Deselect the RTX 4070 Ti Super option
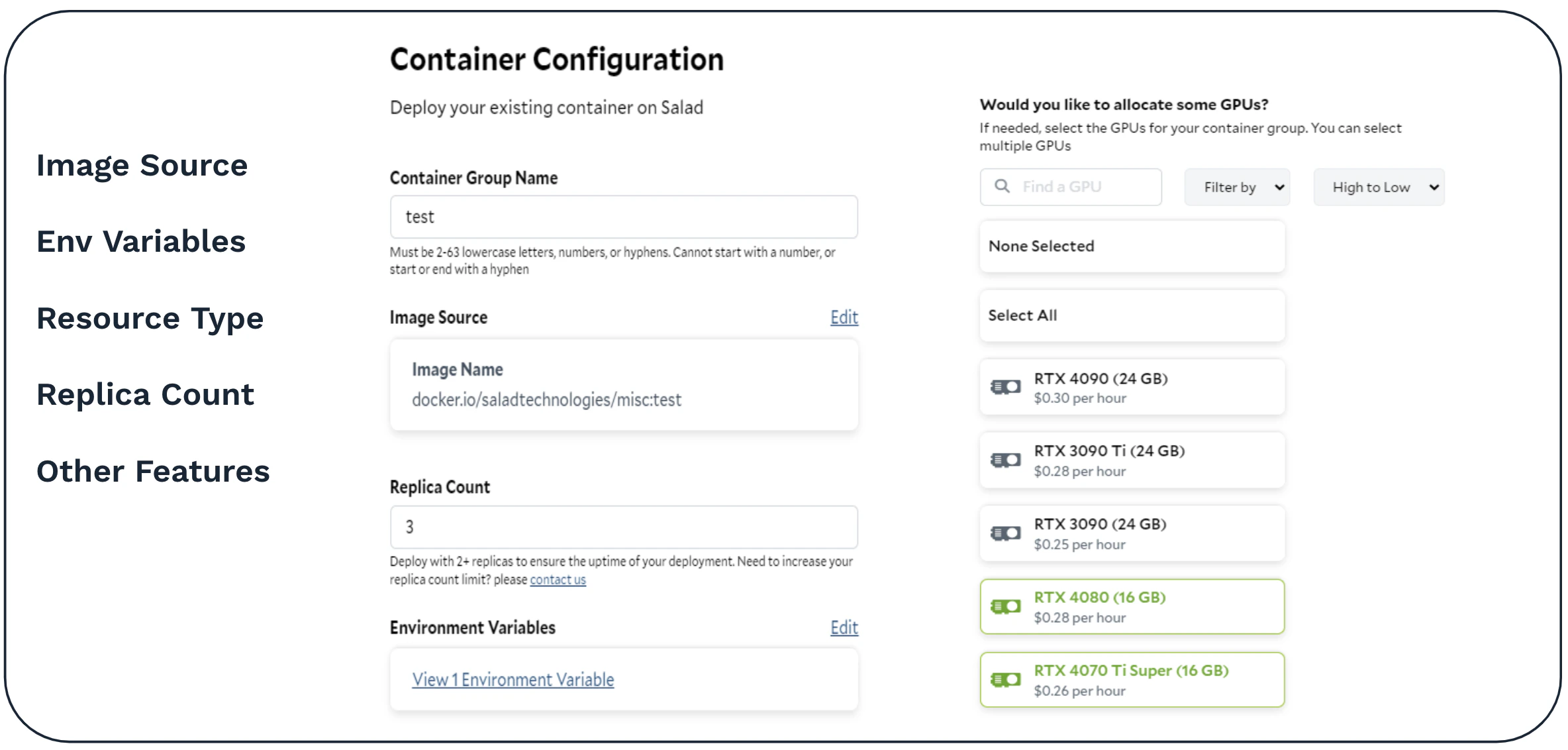This screenshot has height=750, width=1568. (x=1132, y=680)
